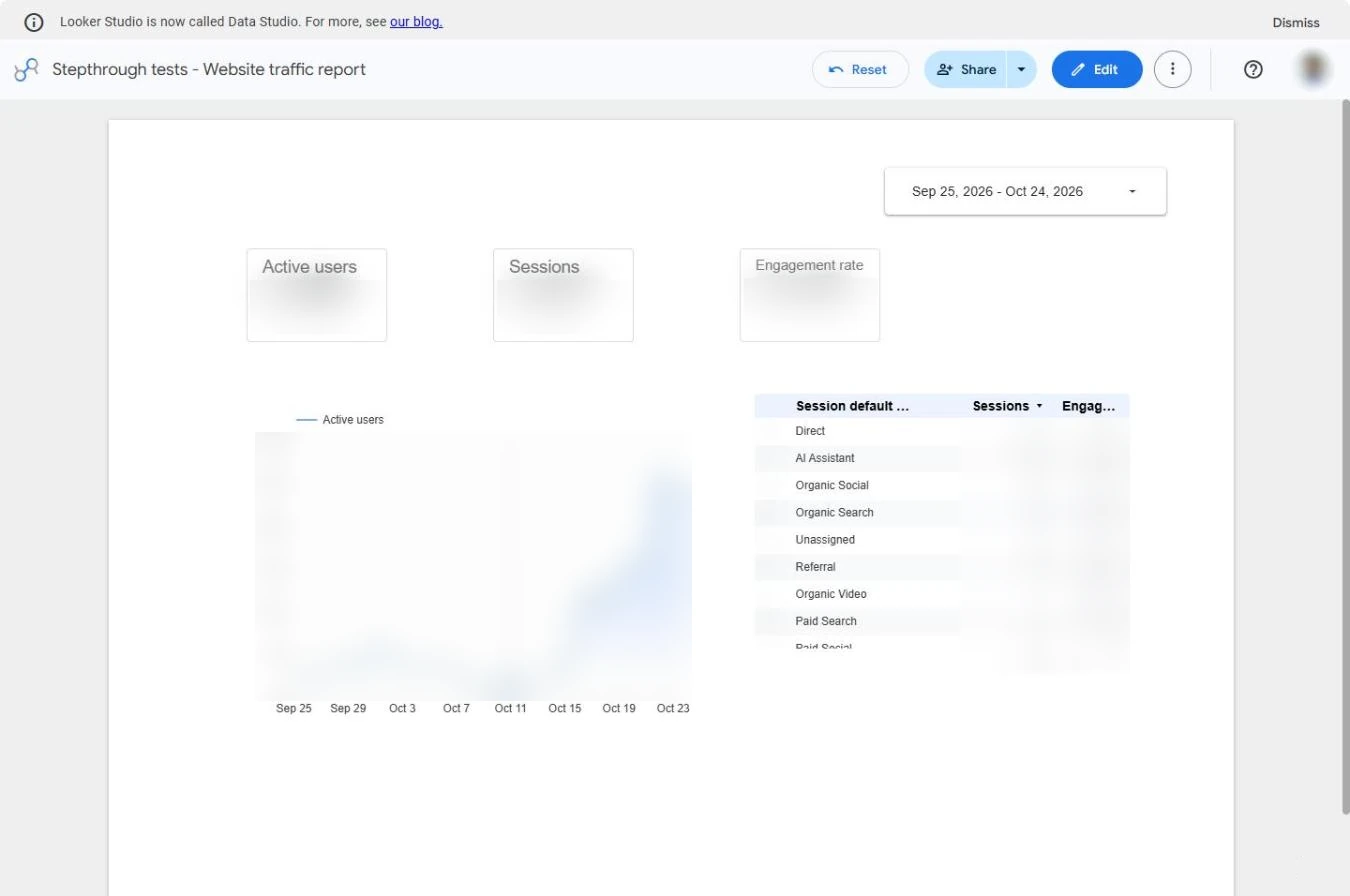Click the Oct 23 axis label

click(x=673, y=708)
